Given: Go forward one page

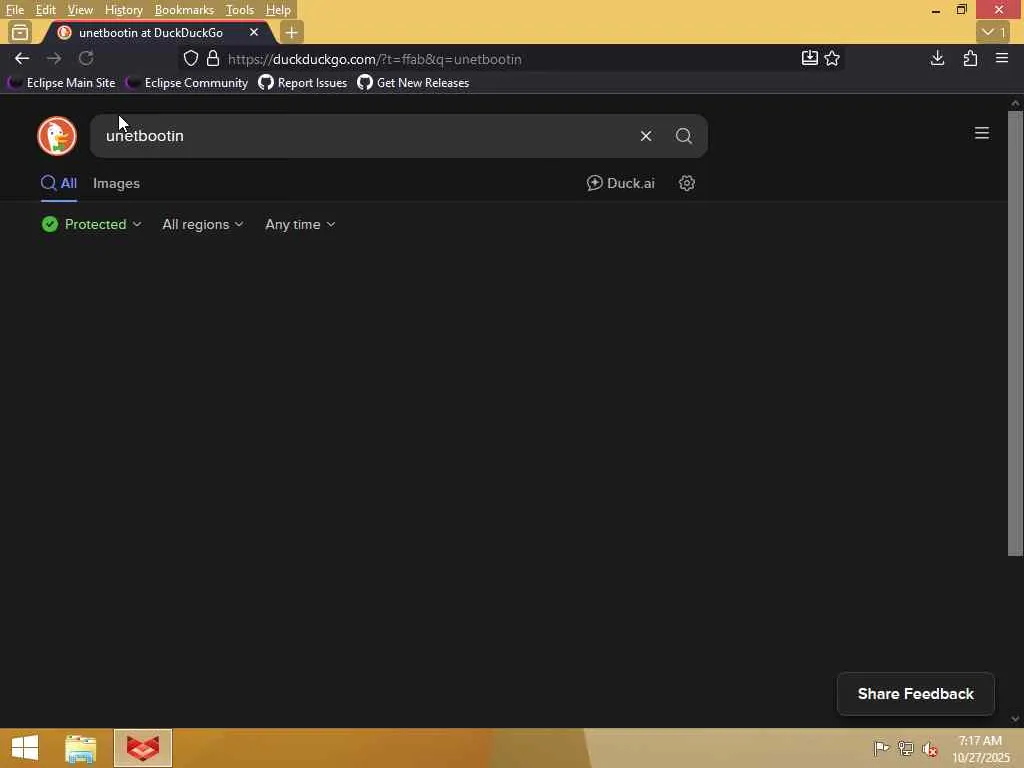Looking at the screenshot, I should point(54,58).
